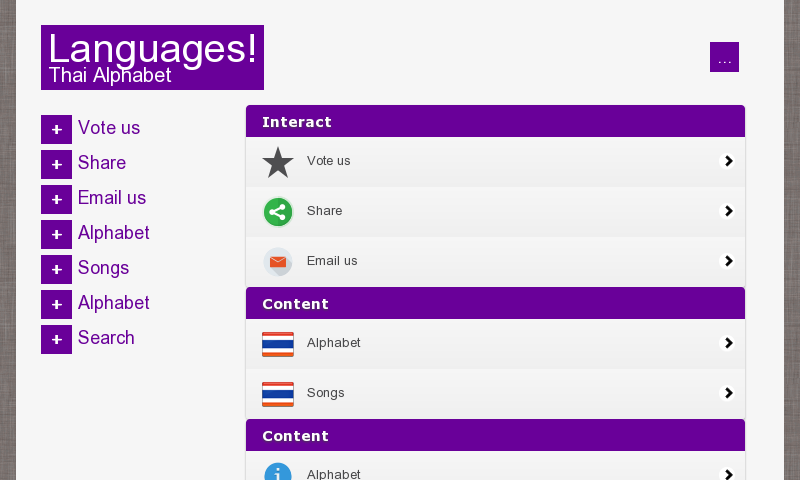Viewport: 800px width, 480px height.
Task: Open the three-dots menu button
Action: pos(724,57)
